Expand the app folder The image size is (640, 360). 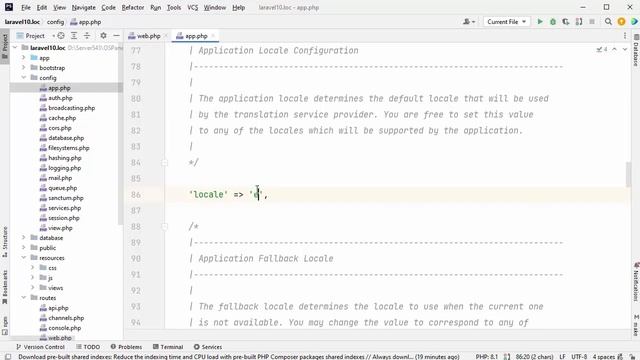click(24, 58)
